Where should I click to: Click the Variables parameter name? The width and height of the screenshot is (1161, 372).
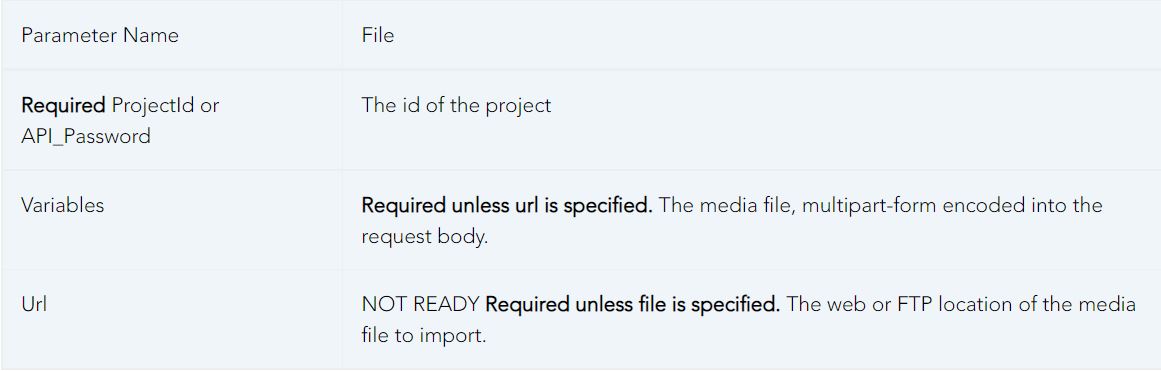click(x=63, y=205)
